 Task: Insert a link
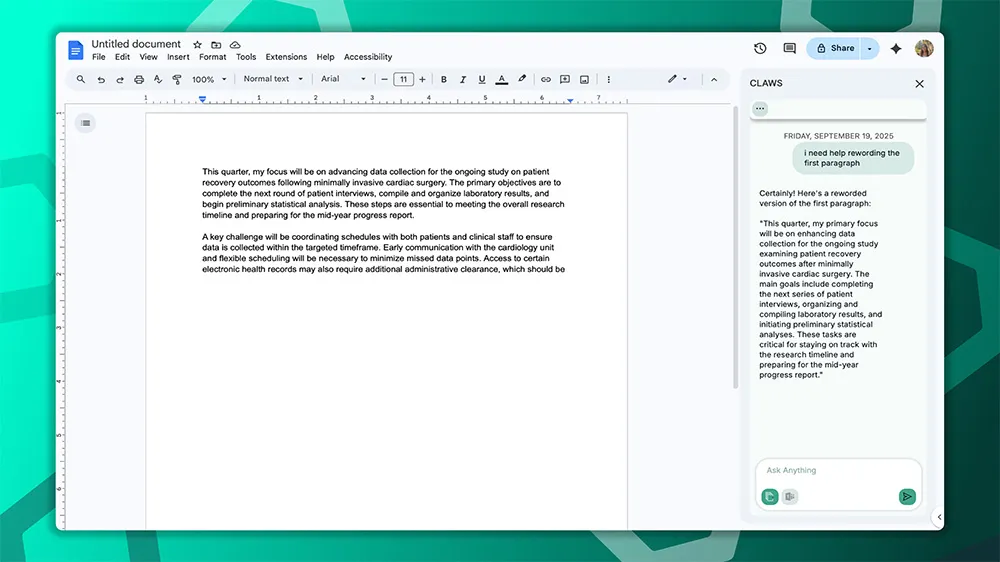(545, 80)
